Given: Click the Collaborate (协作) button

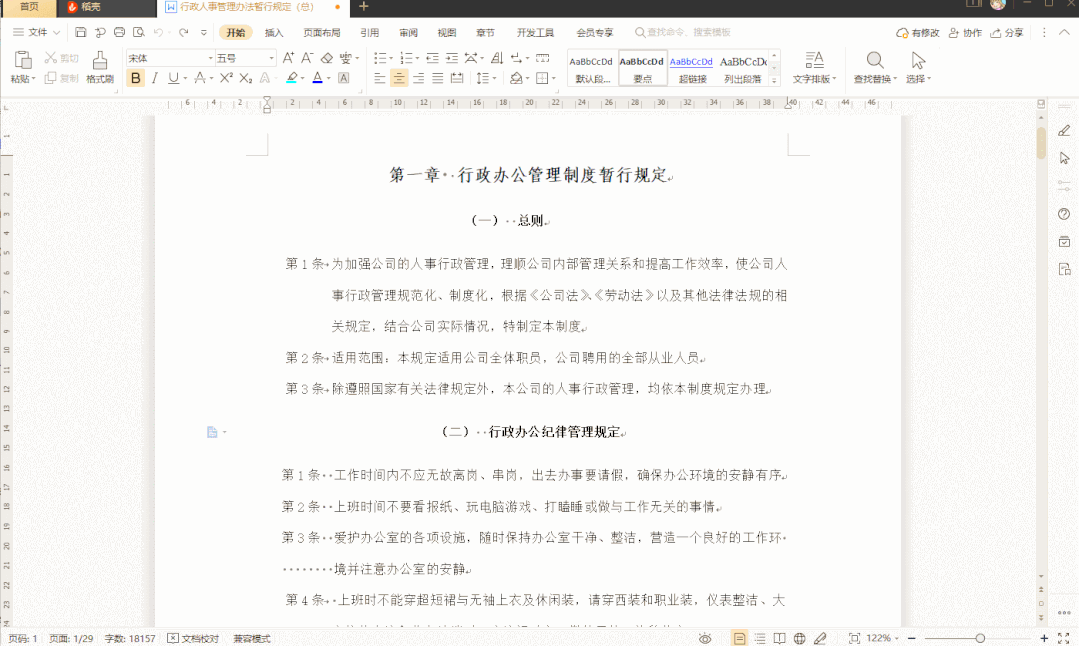Looking at the screenshot, I should [965, 32].
